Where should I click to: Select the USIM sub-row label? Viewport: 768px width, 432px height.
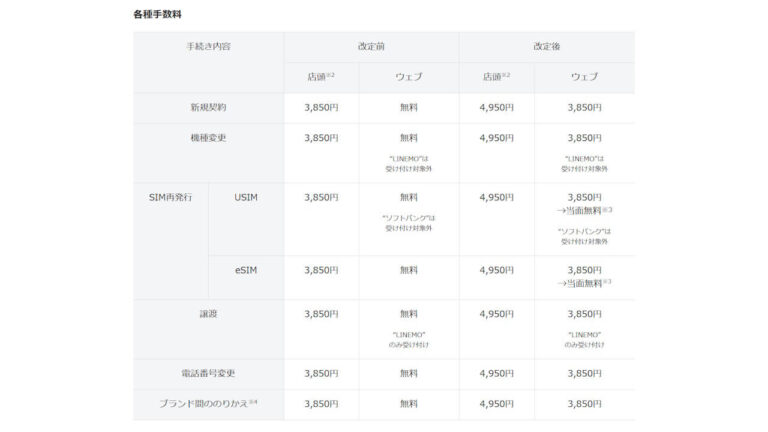(x=245, y=197)
